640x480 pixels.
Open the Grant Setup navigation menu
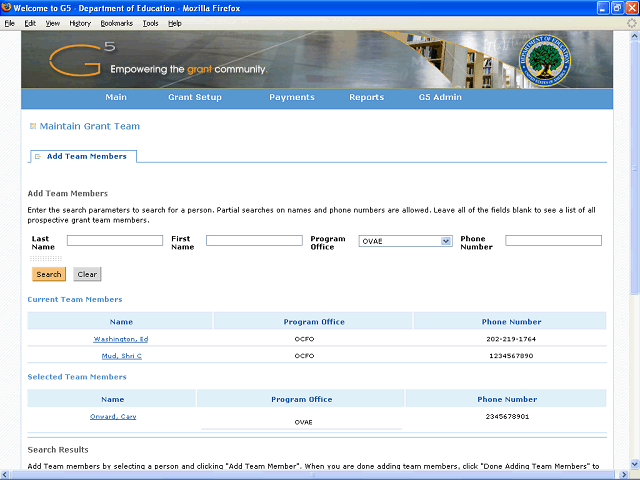tap(195, 98)
